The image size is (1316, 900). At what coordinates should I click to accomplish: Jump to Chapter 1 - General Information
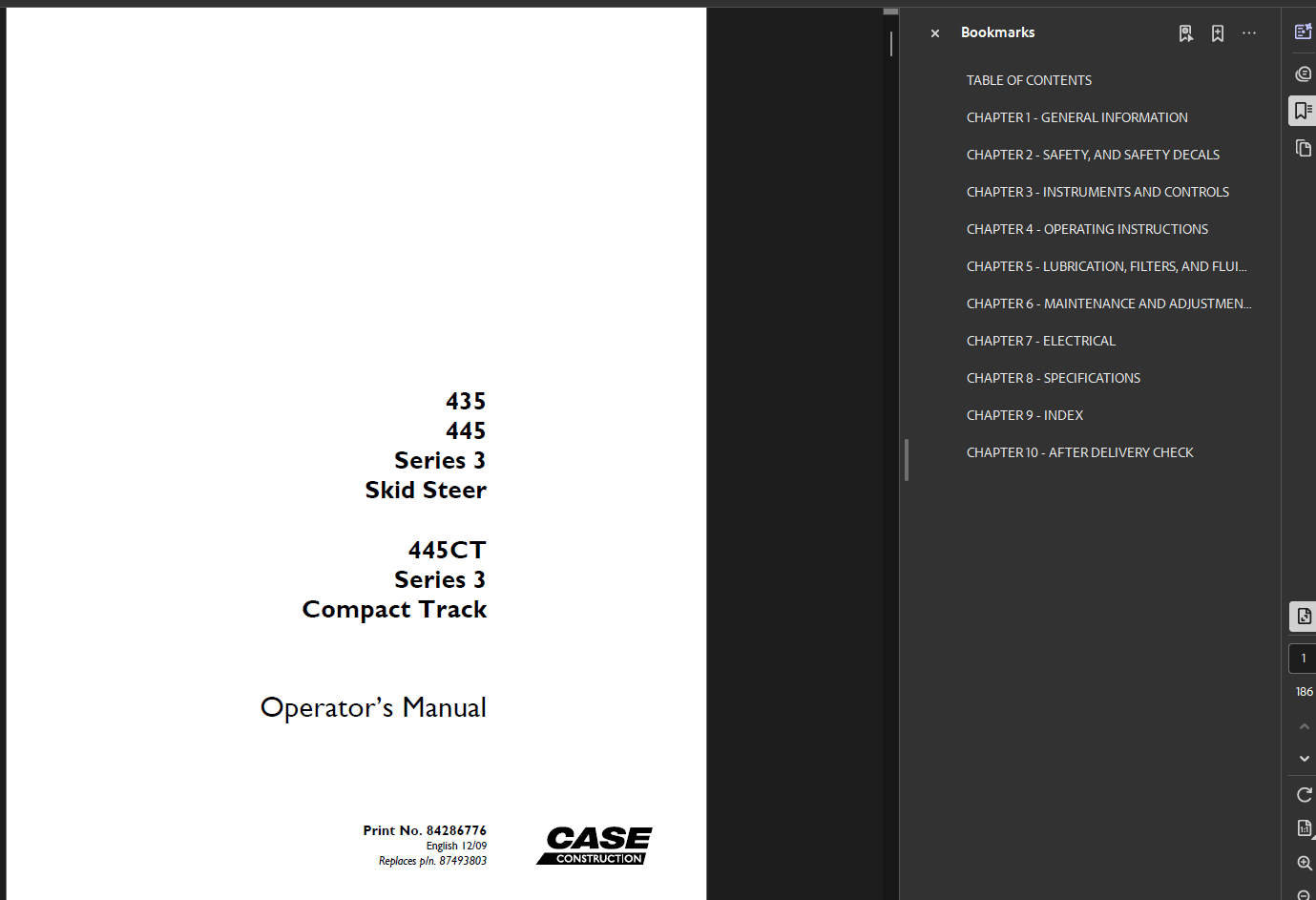click(1076, 117)
